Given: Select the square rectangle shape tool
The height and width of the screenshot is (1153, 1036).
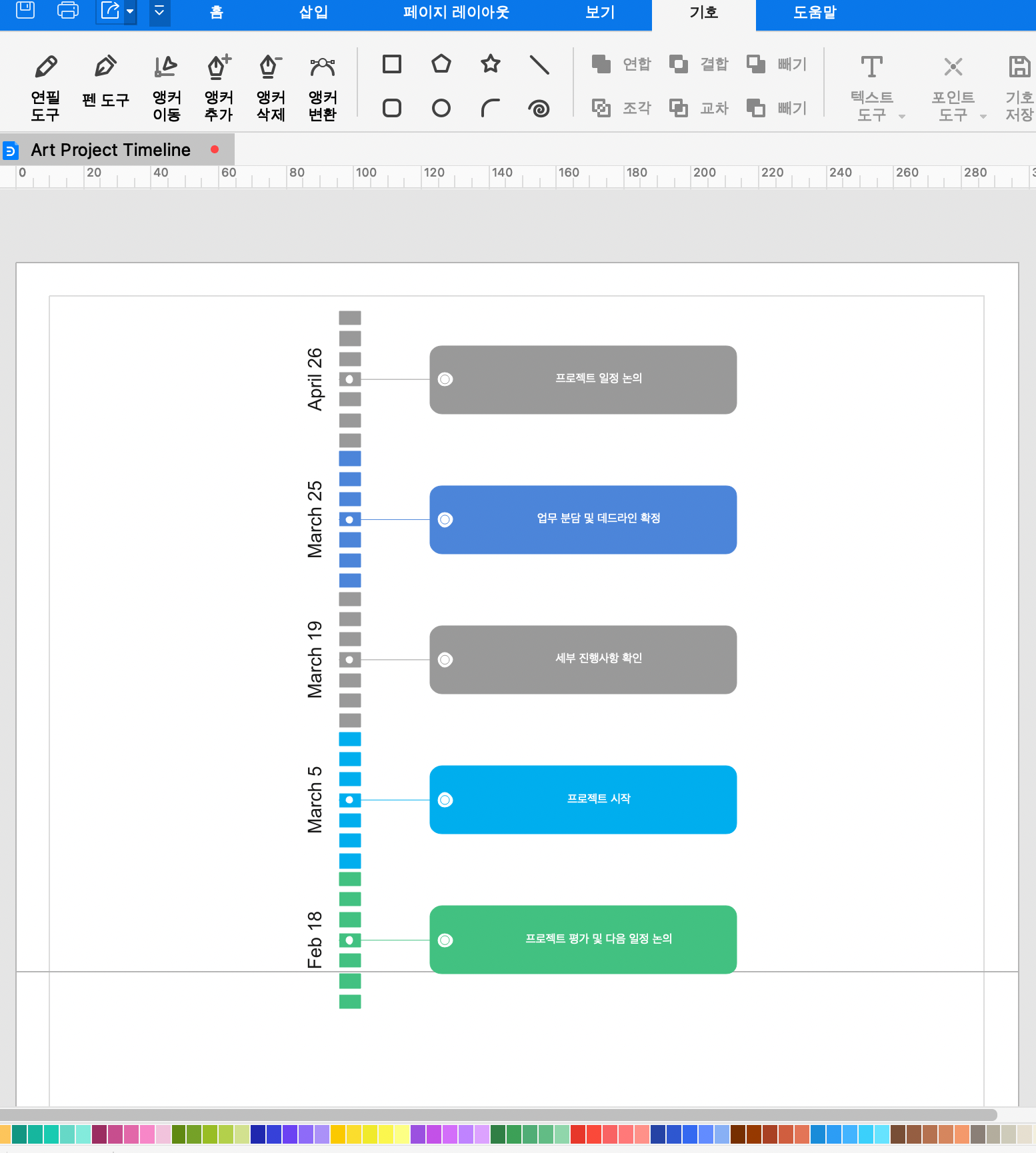Looking at the screenshot, I should [392, 64].
